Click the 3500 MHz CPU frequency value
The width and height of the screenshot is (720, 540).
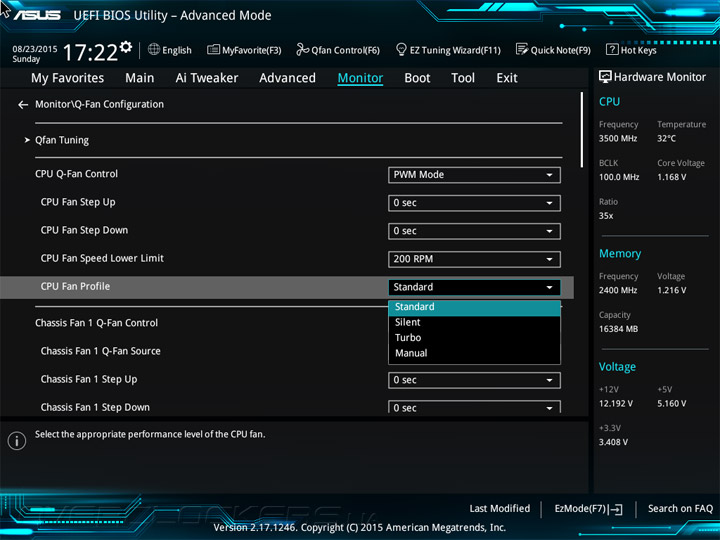pyautogui.click(x=618, y=139)
